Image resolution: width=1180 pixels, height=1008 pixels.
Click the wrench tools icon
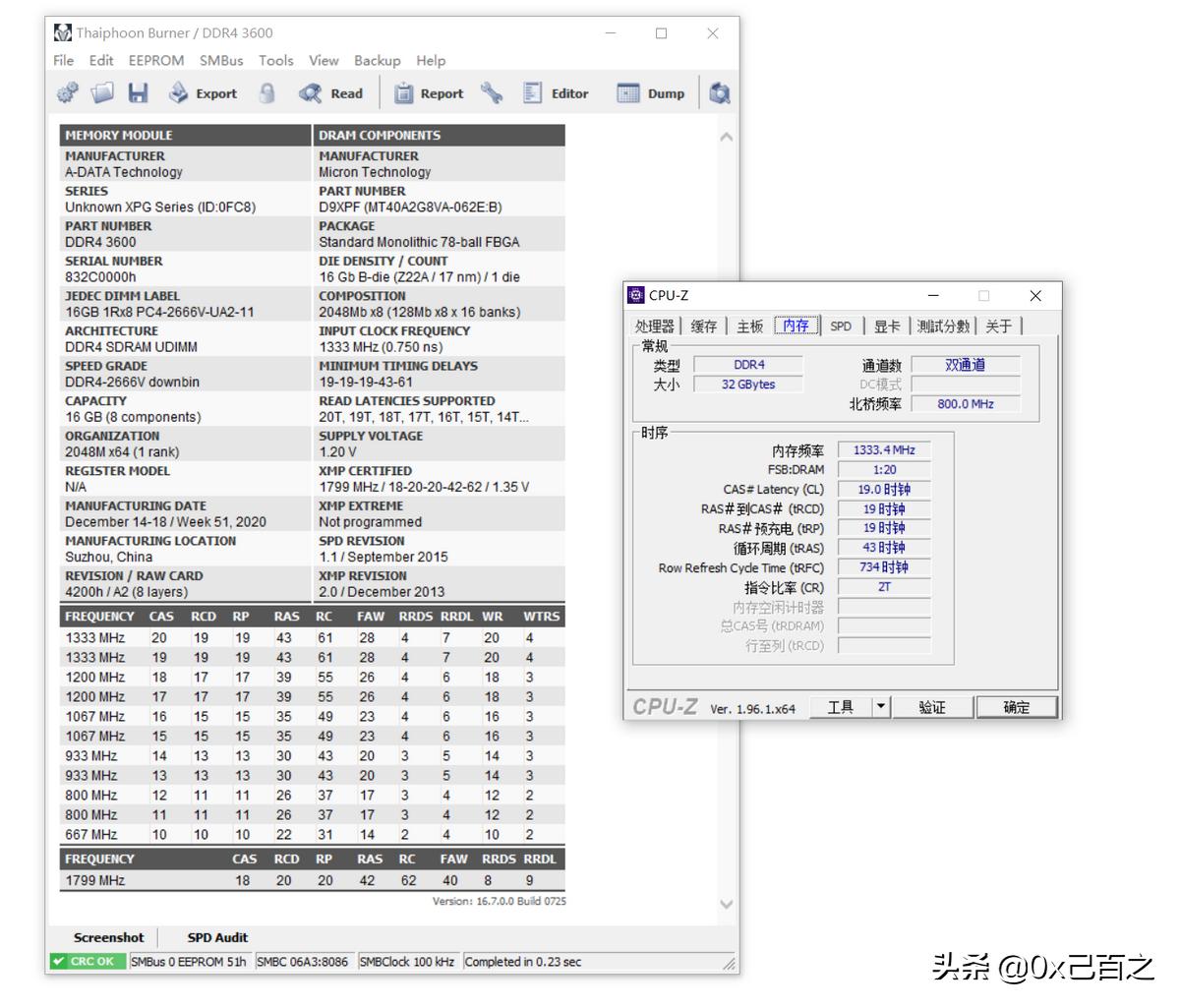pyautogui.click(x=492, y=93)
